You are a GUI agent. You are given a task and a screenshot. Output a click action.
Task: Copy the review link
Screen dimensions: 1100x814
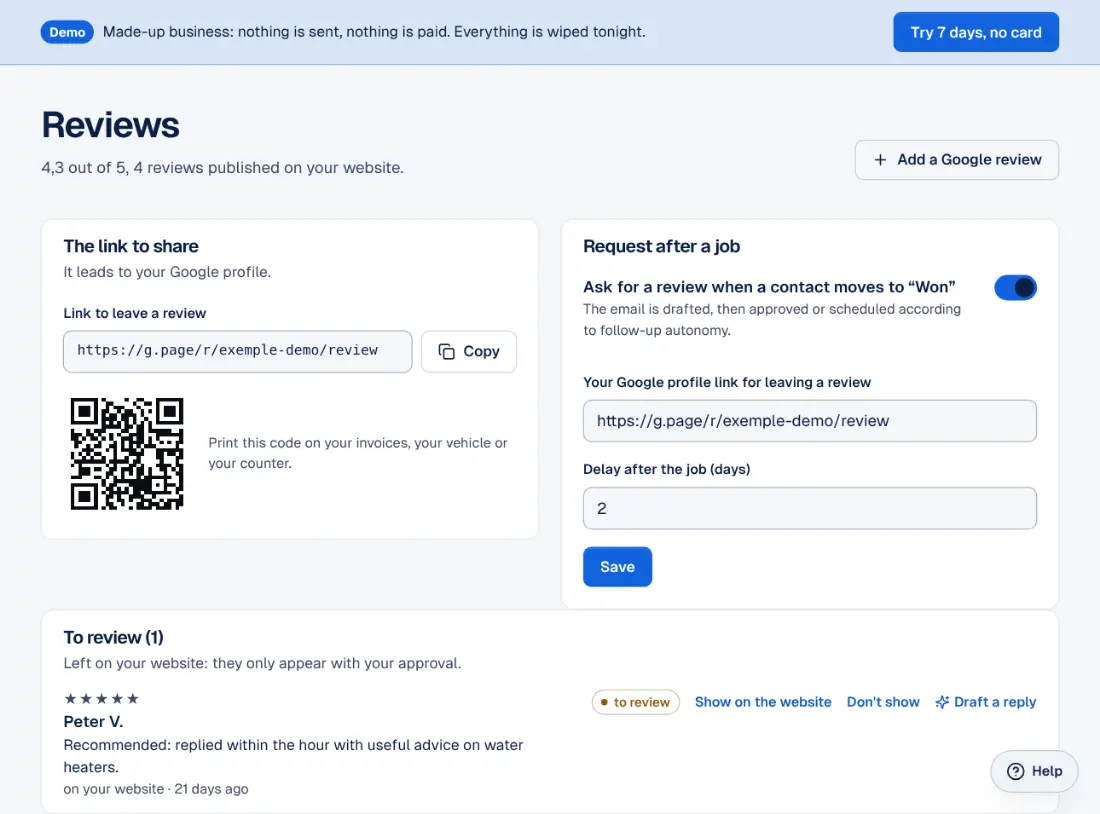[x=469, y=352]
